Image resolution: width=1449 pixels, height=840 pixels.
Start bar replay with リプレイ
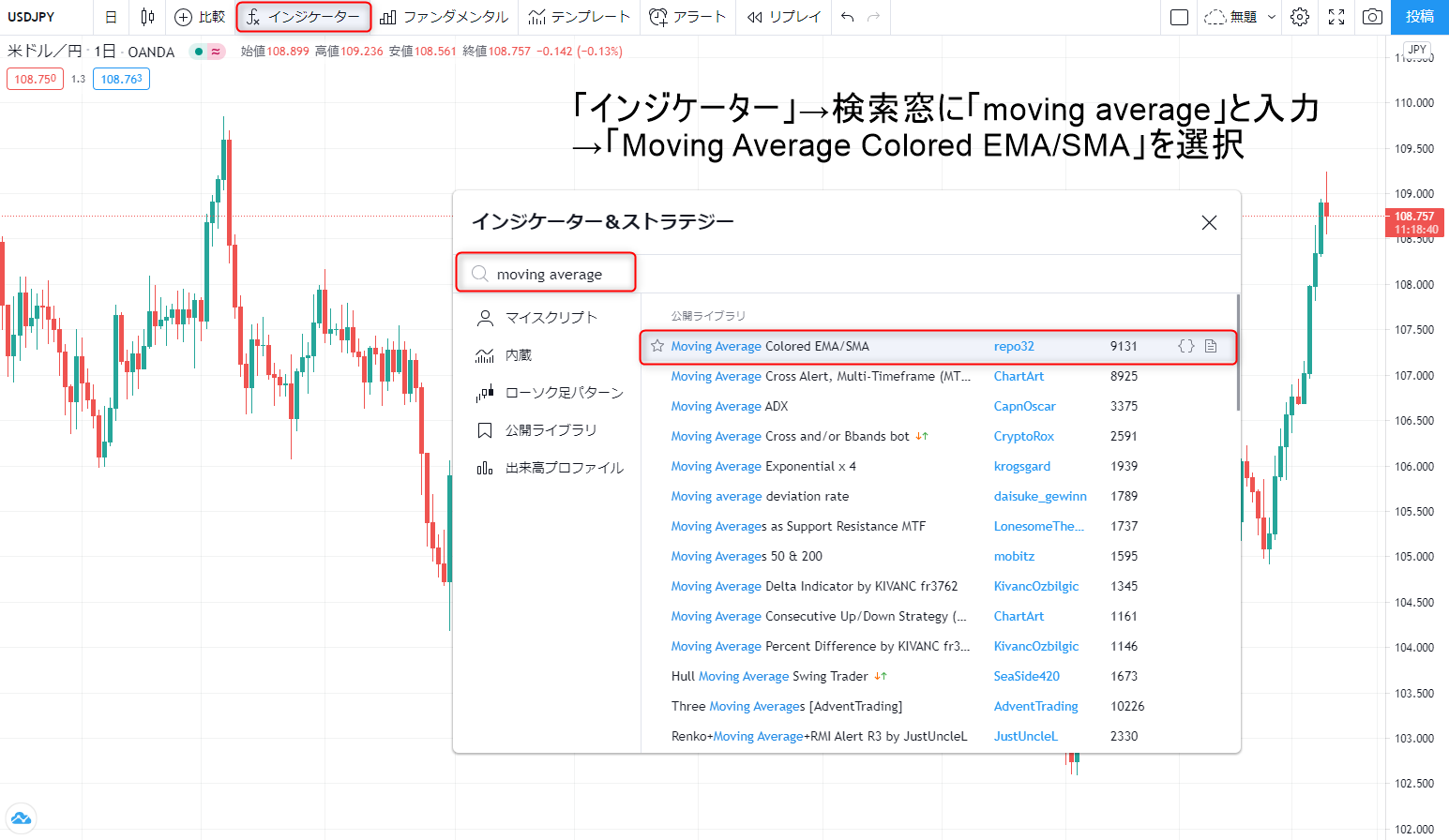[784, 17]
